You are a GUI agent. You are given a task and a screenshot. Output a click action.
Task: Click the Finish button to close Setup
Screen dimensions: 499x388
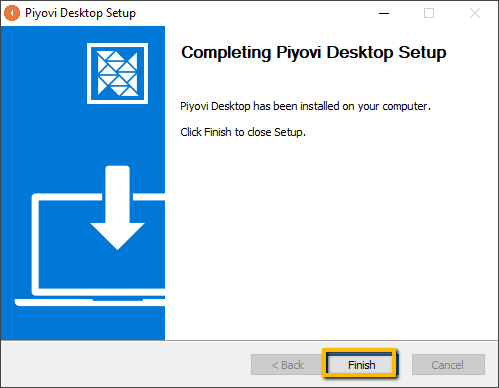point(360,364)
